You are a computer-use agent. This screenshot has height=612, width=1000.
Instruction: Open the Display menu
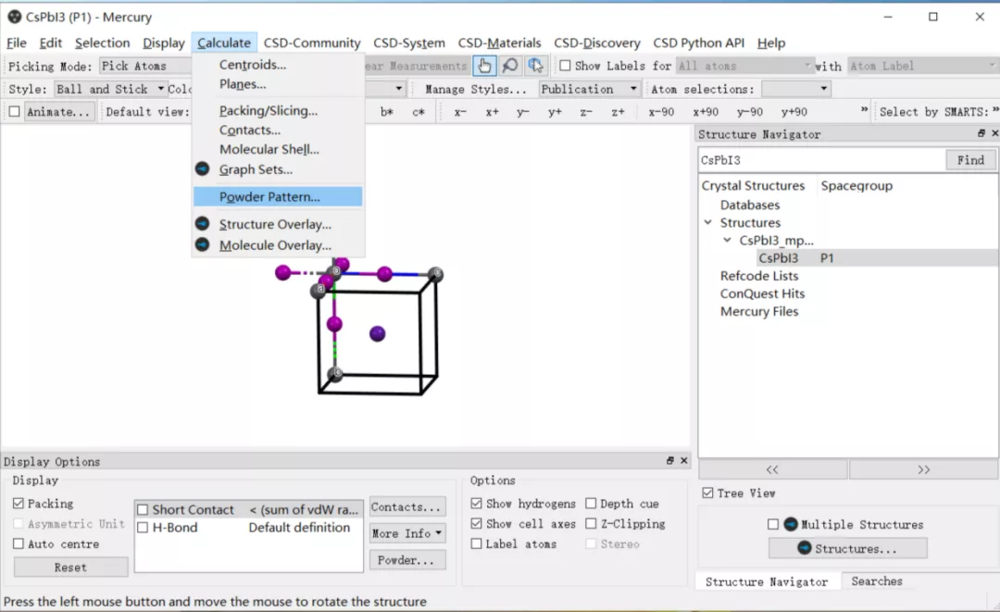pyautogui.click(x=163, y=43)
